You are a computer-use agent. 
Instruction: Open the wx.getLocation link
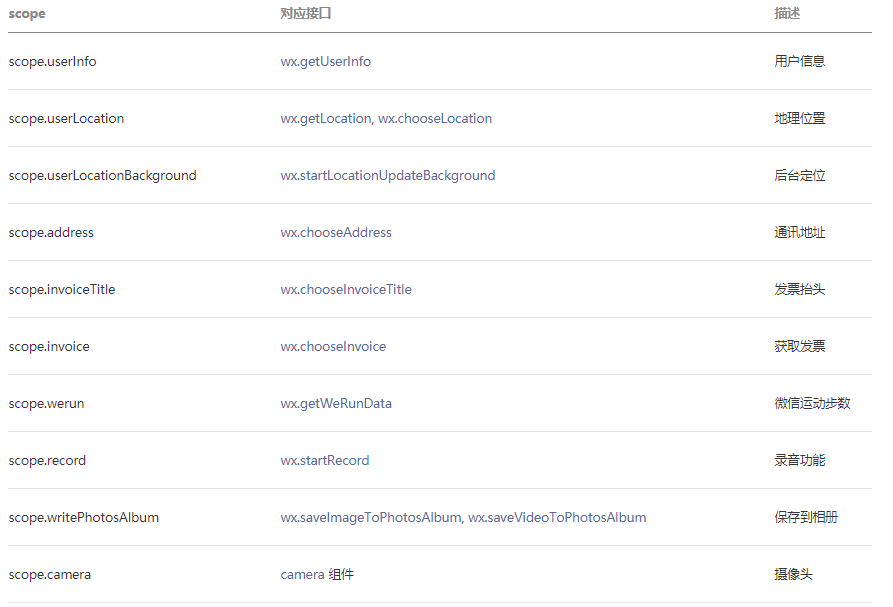click(326, 118)
